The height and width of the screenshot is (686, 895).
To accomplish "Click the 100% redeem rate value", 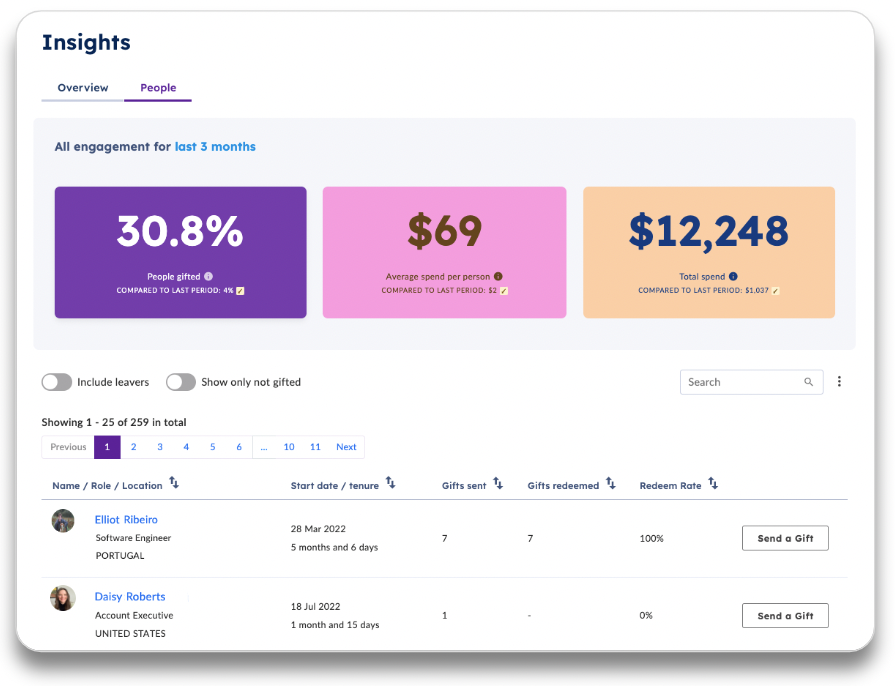I will (x=651, y=538).
